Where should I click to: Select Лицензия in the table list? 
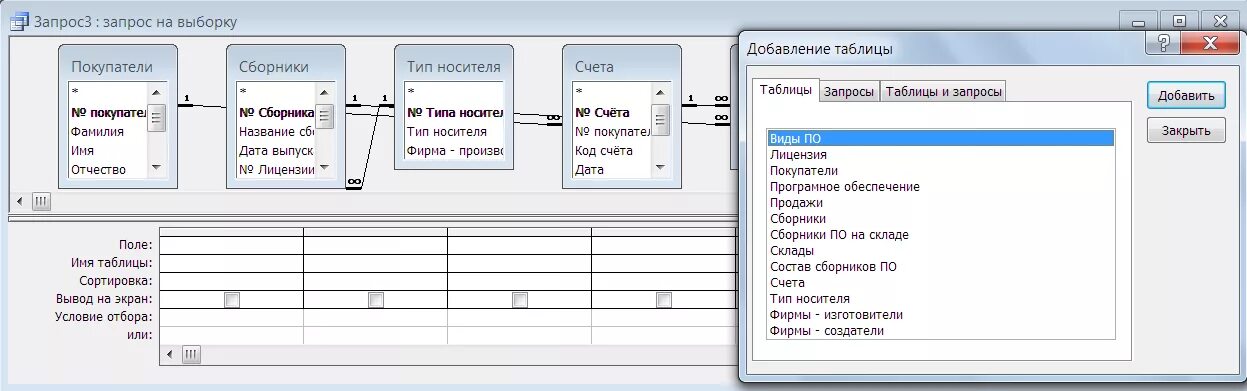940,155
